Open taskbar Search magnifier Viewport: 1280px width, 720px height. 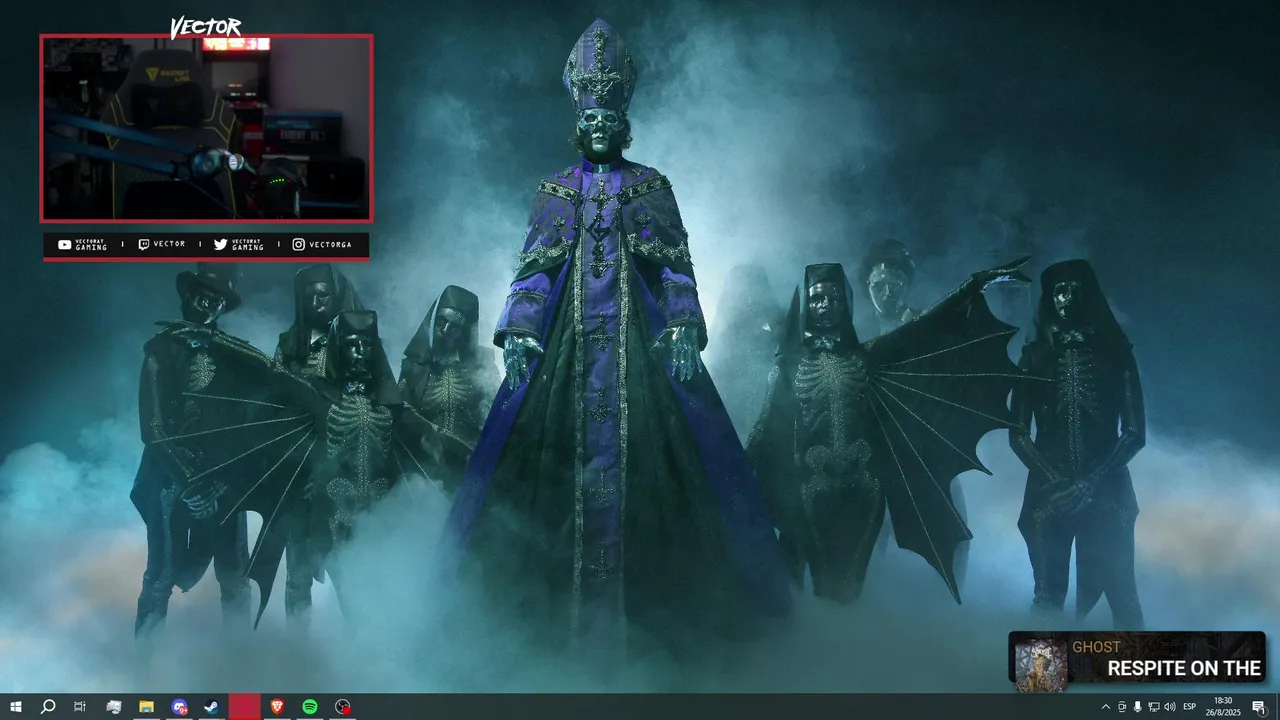click(47, 707)
